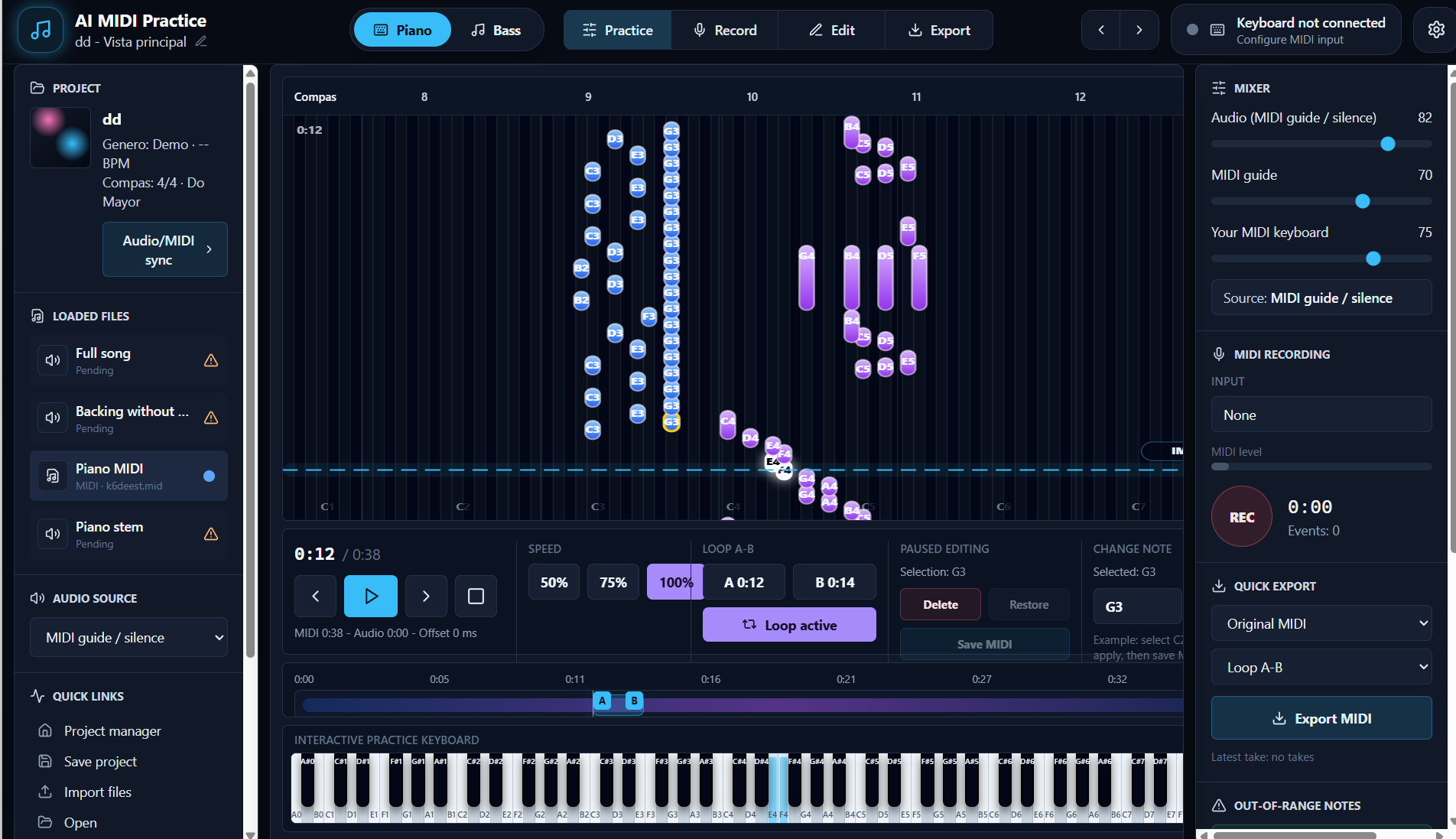Switch to the Record tab
The image size is (1456, 839).
pos(724,30)
